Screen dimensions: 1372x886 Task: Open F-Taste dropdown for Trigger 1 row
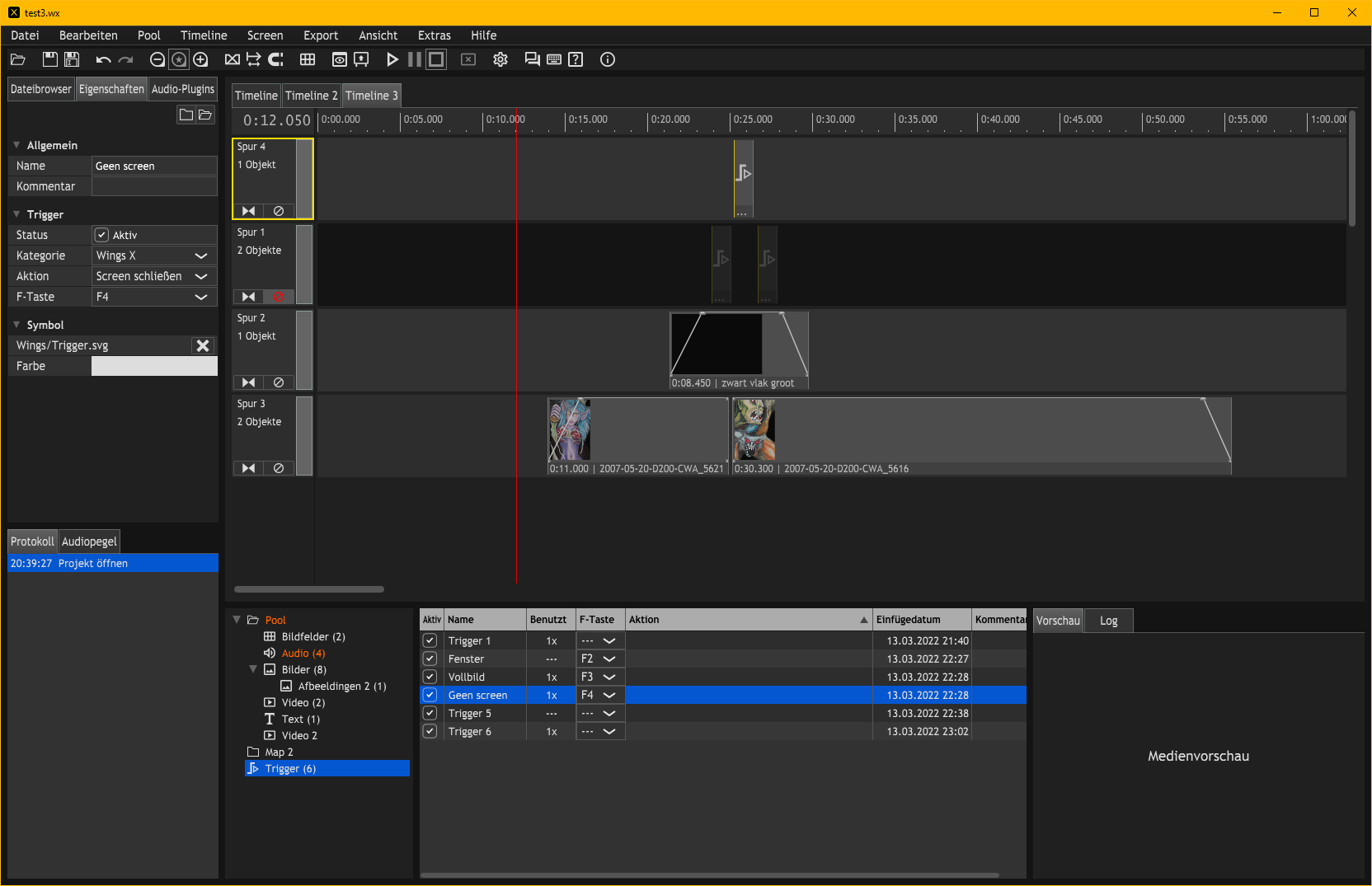point(600,640)
